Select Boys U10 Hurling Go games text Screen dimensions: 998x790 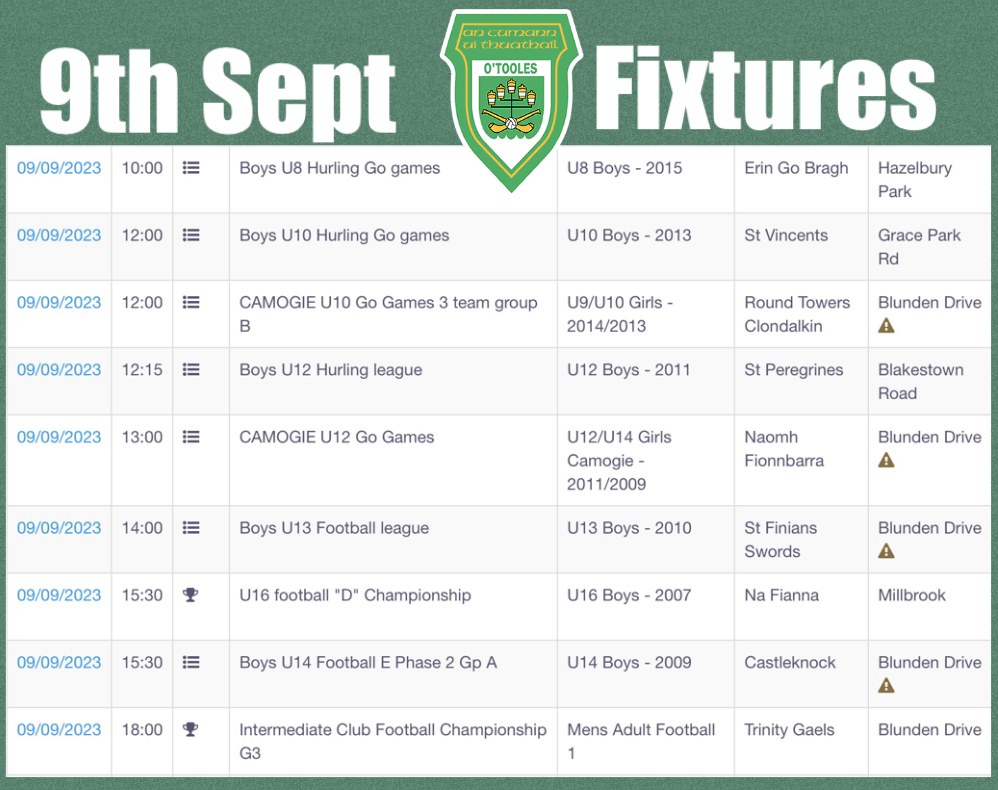click(344, 236)
